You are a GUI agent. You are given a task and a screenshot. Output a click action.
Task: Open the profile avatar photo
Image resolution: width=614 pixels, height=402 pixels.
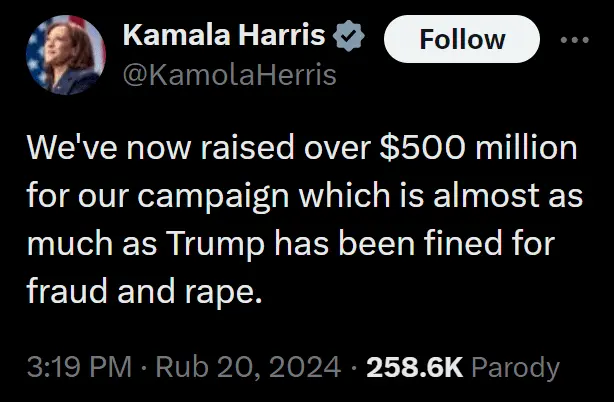[x=65, y=54]
